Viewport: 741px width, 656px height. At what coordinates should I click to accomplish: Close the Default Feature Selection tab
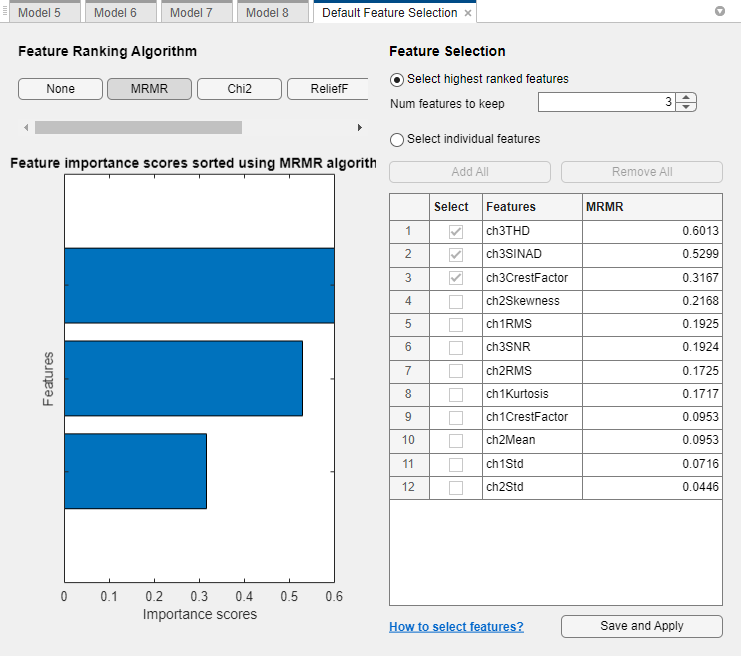(x=468, y=14)
